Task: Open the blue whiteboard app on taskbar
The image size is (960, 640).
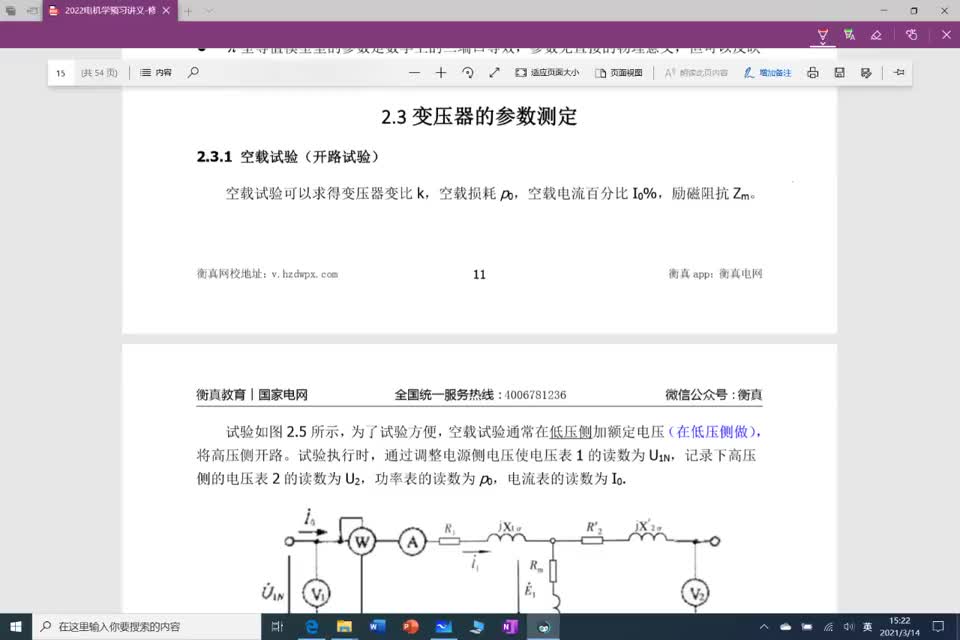Action: pyautogui.click(x=443, y=627)
